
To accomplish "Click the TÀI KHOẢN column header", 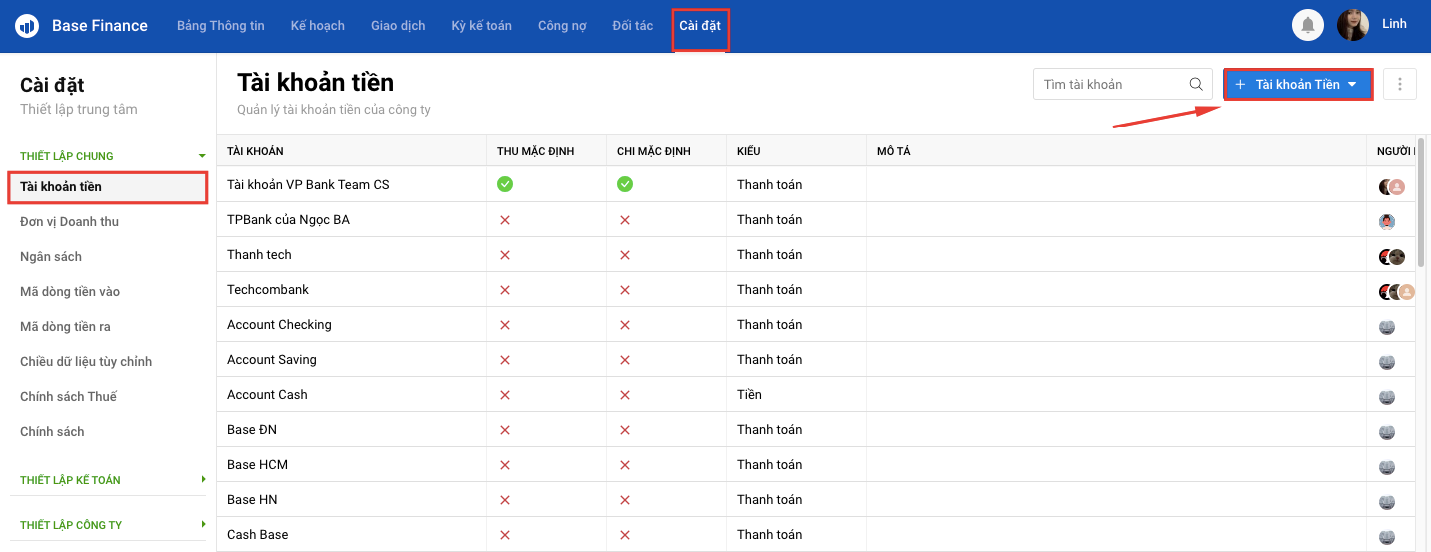I will click(255, 151).
